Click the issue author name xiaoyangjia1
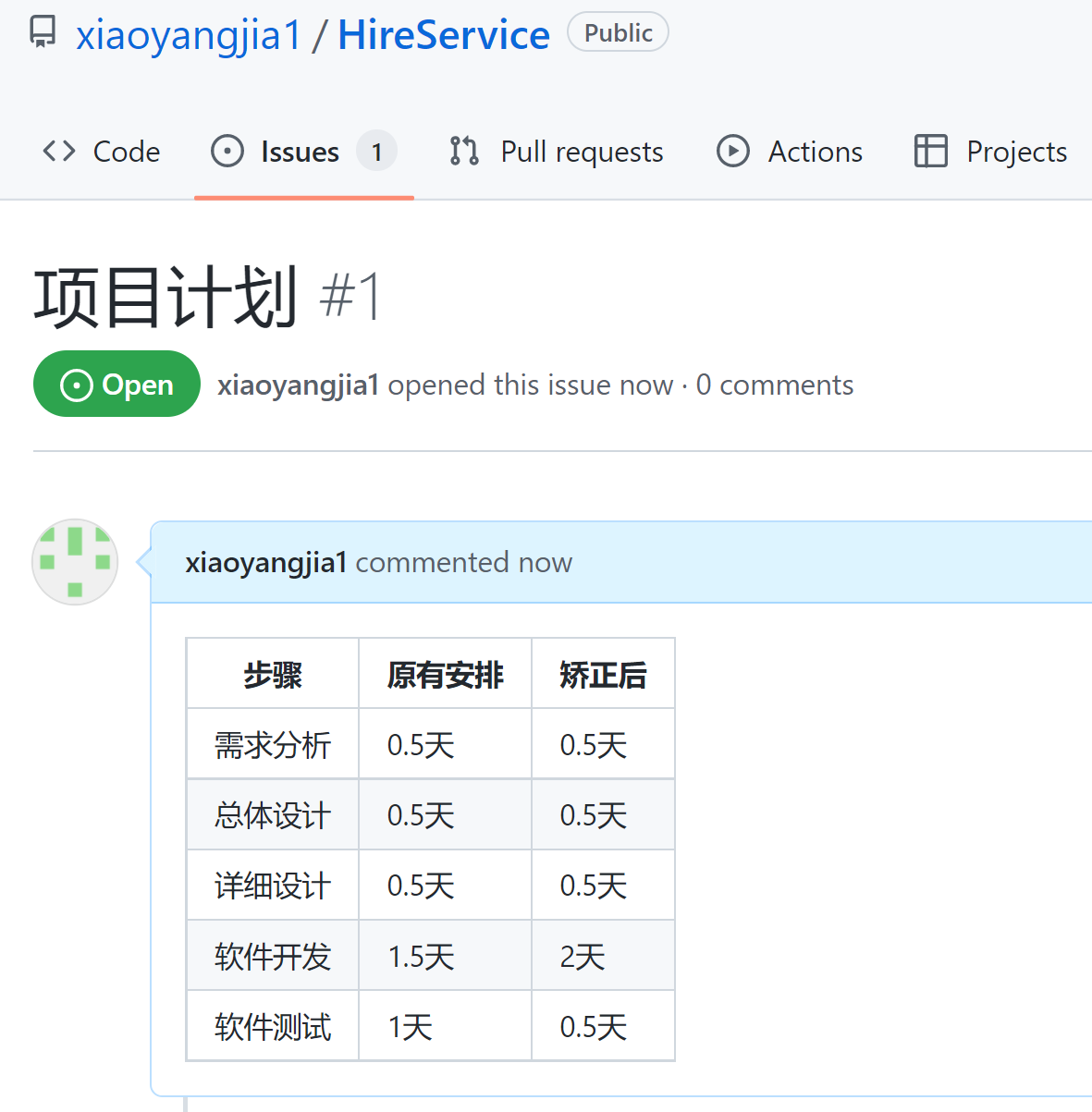The height and width of the screenshot is (1112, 1092). [x=298, y=385]
